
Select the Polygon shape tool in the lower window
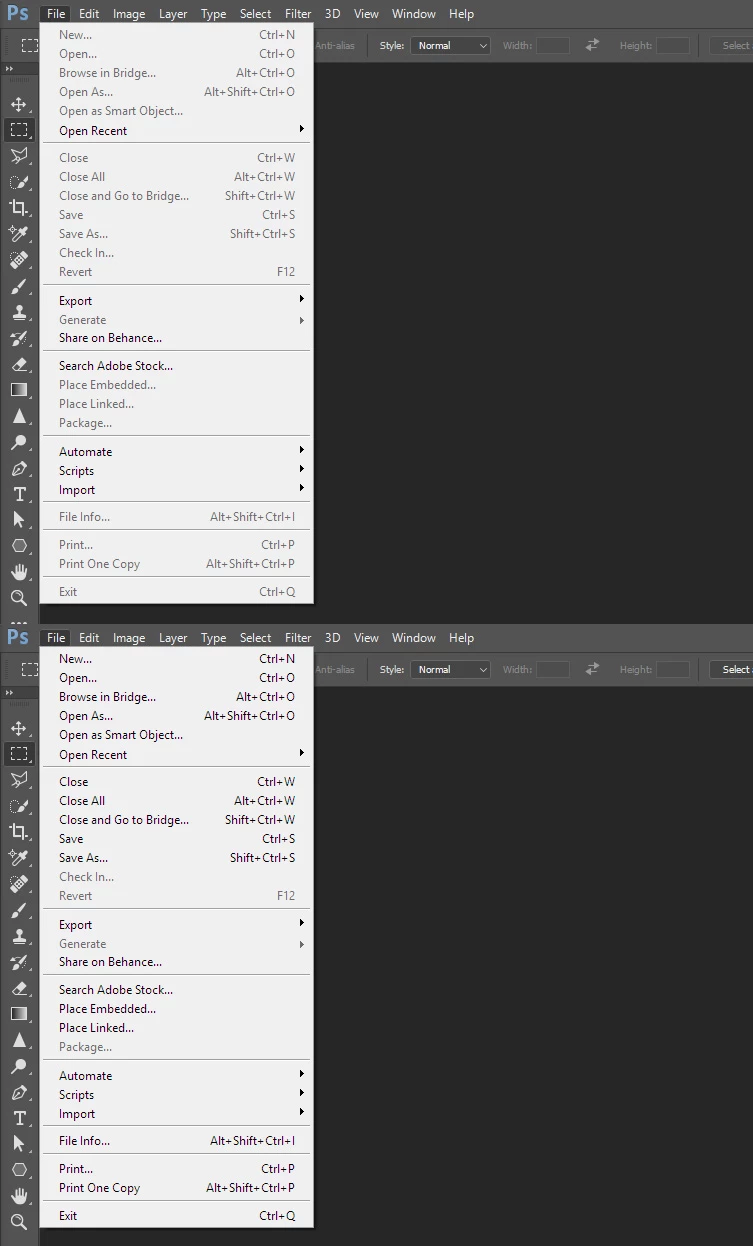click(x=19, y=1170)
